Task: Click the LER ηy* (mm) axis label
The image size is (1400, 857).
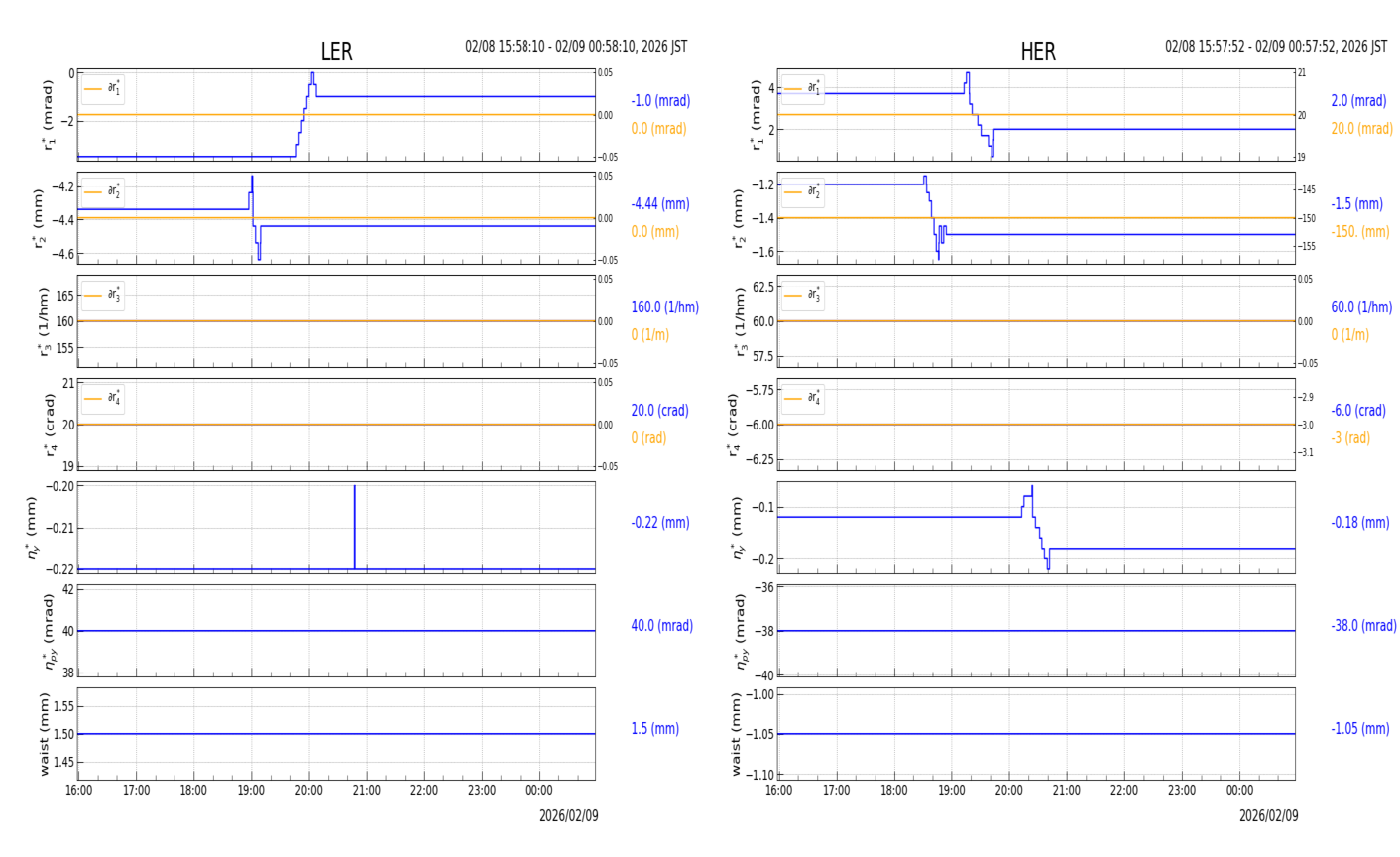Action: [x=35, y=528]
